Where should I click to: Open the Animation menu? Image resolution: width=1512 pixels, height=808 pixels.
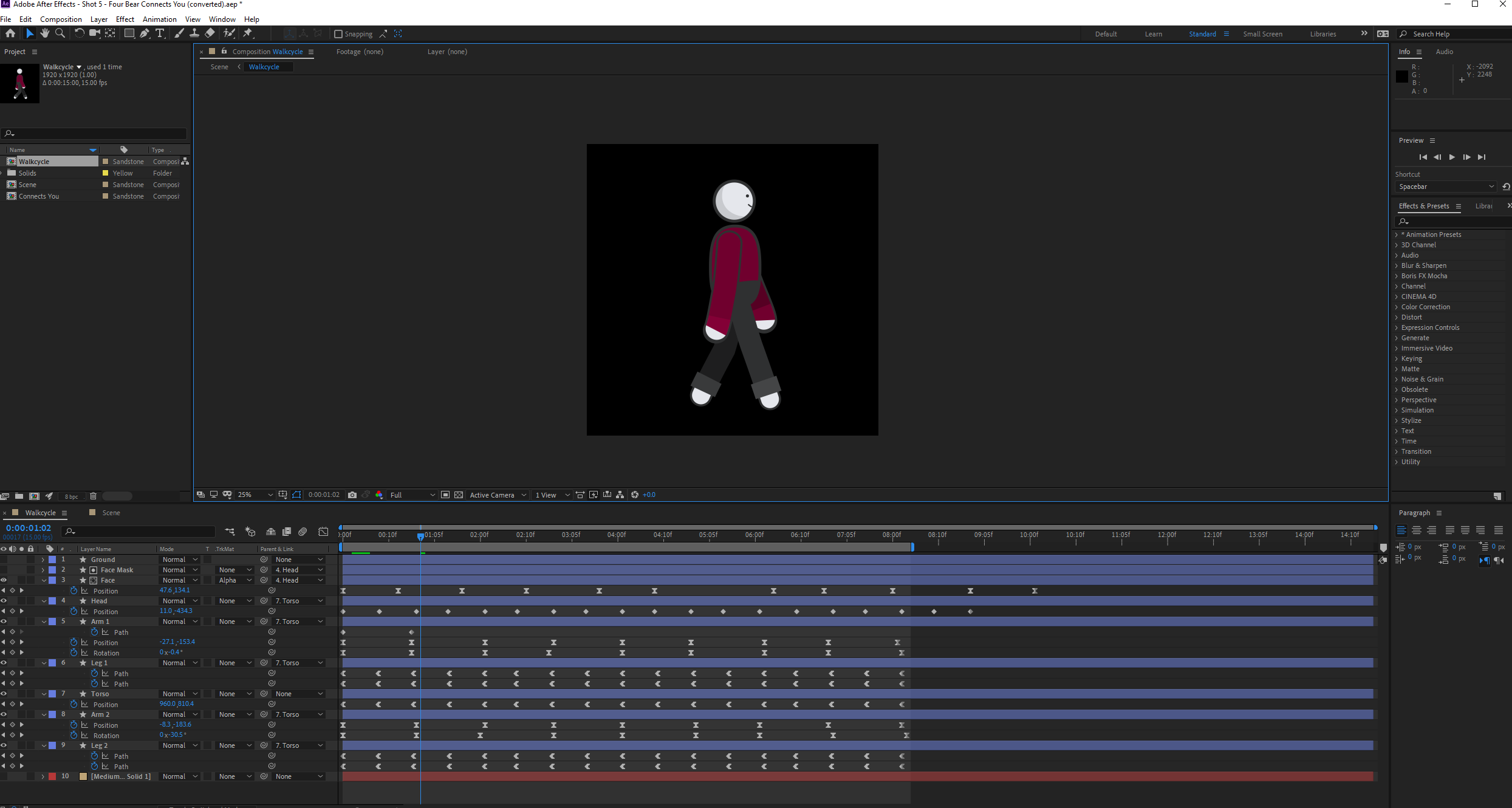[x=159, y=19]
